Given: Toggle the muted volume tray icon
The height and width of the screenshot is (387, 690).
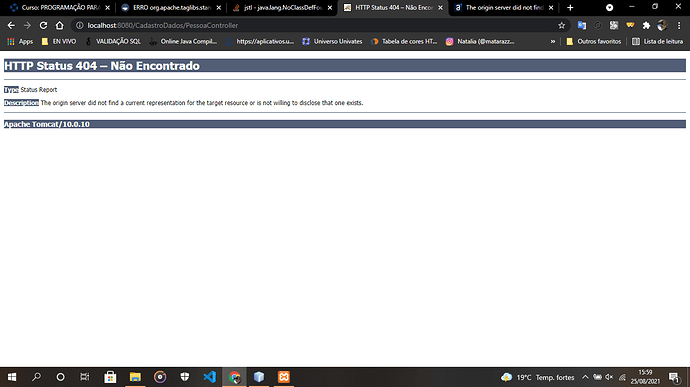Looking at the screenshot, I should 609,377.
